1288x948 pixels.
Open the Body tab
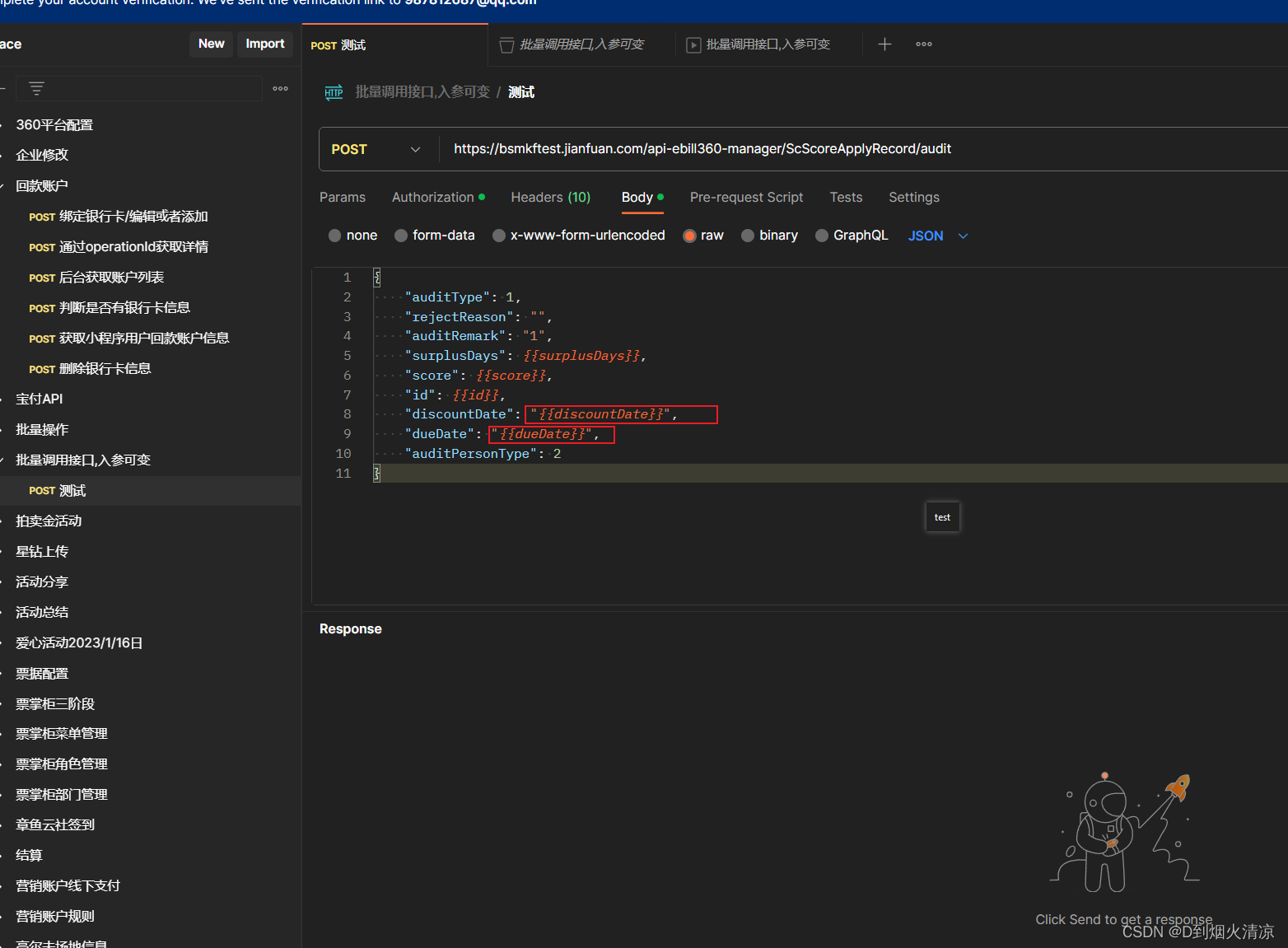pyautogui.click(x=642, y=198)
